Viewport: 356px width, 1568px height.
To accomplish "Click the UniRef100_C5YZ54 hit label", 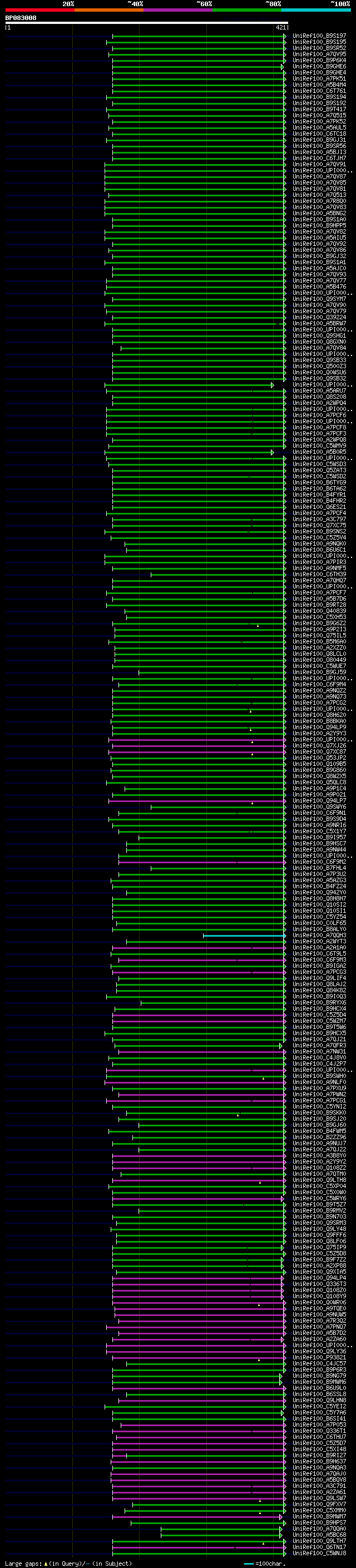I will 319,917.
